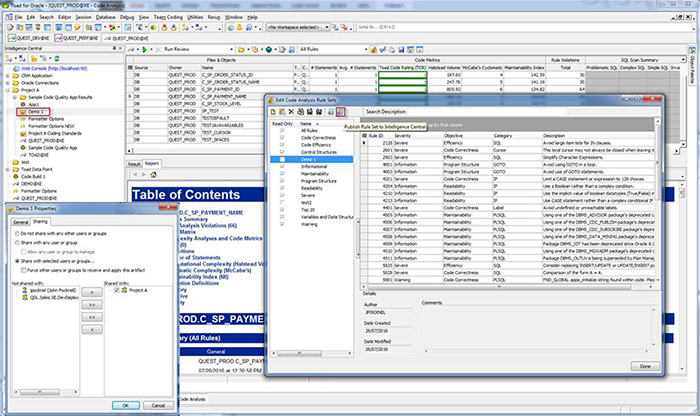Select Demo 1 in Intelligence Central tree
700x416 pixels.
click(36, 112)
